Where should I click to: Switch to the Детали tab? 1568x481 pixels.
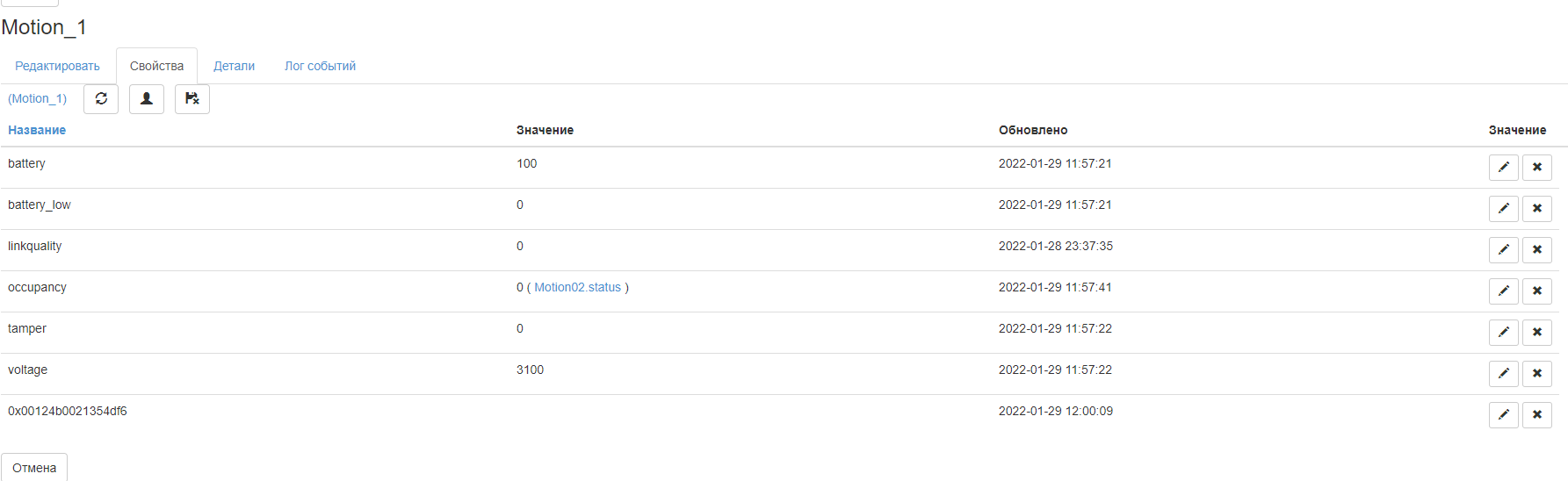click(x=234, y=66)
